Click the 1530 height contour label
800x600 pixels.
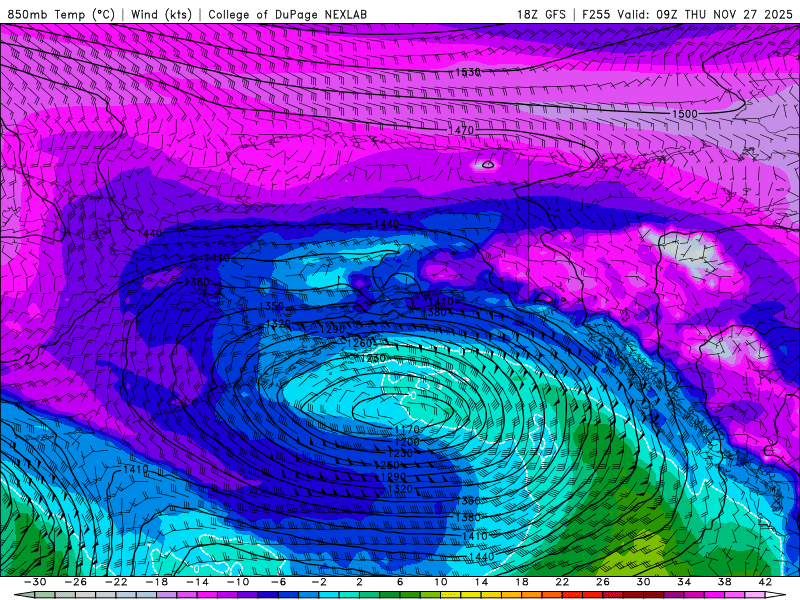pyautogui.click(x=468, y=72)
